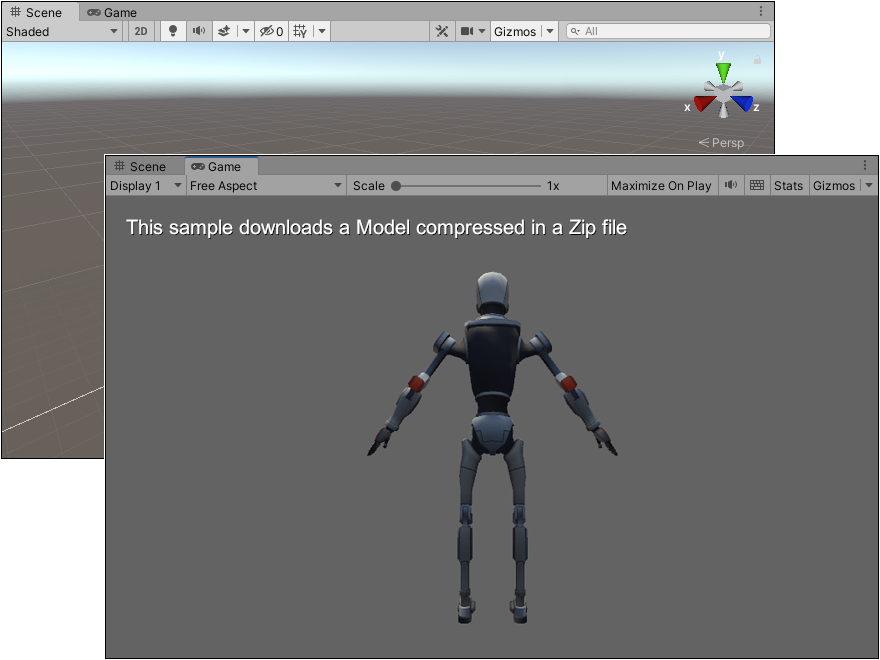Enable 2D view mode

pyautogui.click(x=141, y=31)
